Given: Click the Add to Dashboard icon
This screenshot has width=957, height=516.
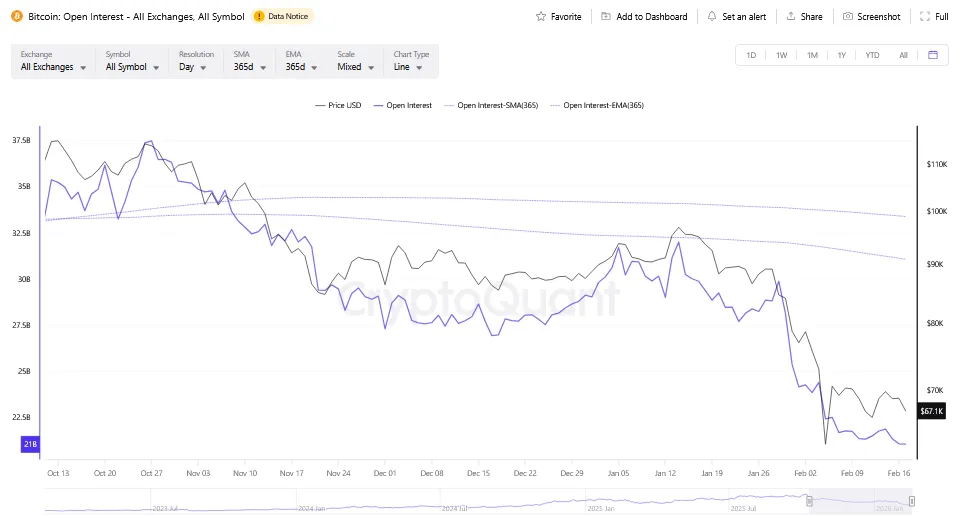Looking at the screenshot, I should [606, 17].
